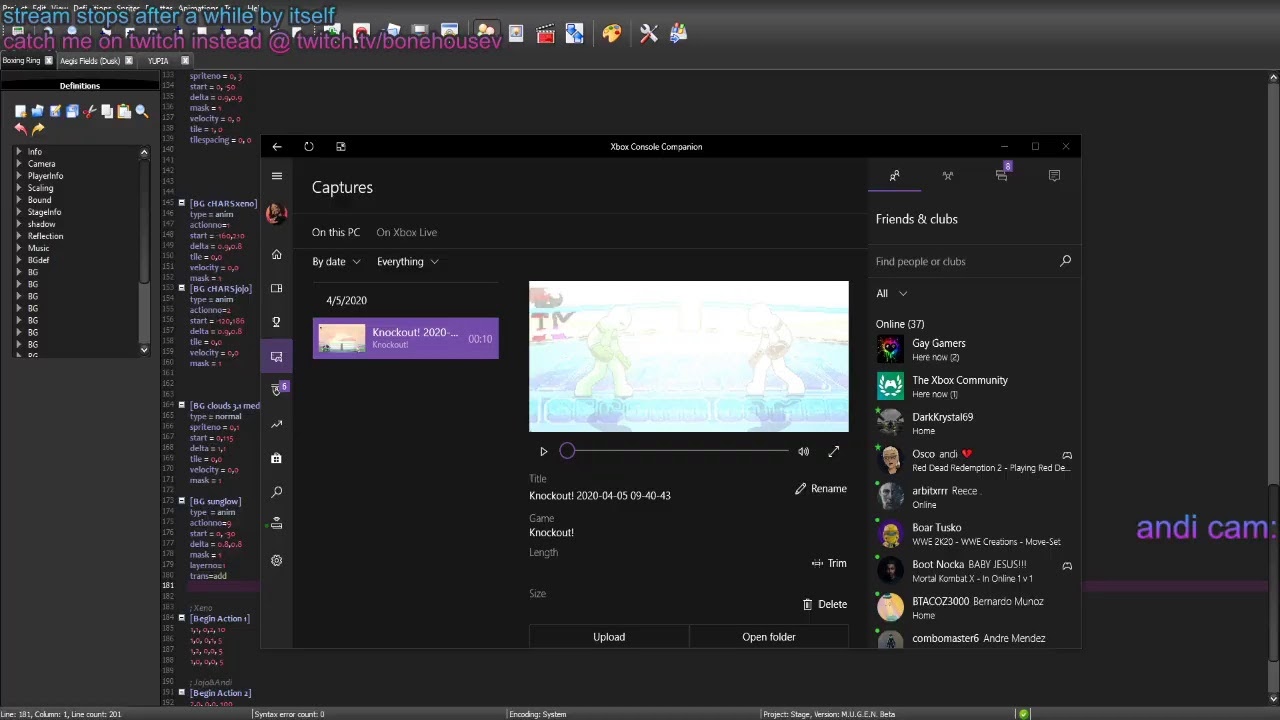The width and height of the screenshot is (1280, 720).
Task: Click the Cut scissors icon in Definitions toolbar
Action: 90,112
